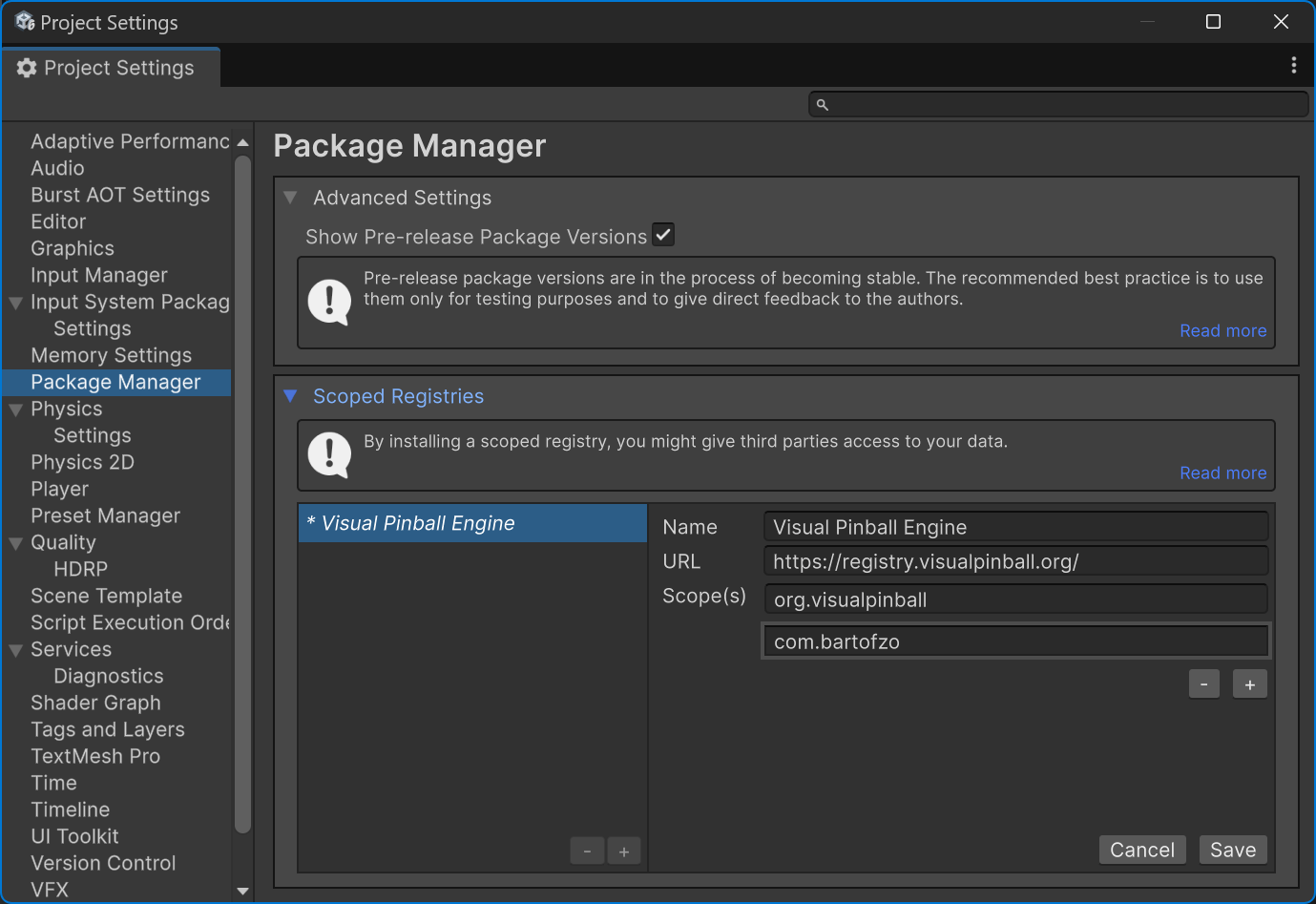
Task: Click the scroll down arrow in sidebar
Action: (242, 891)
